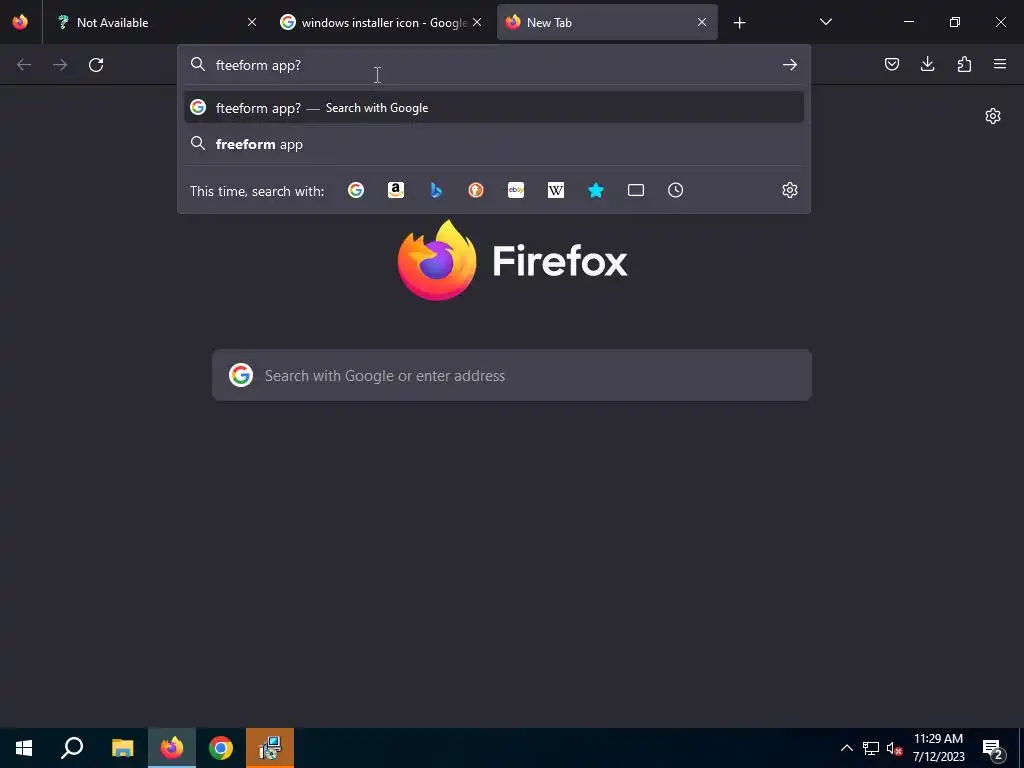Close the Not Available tab
Viewport: 1024px width, 768px height.
point(251,22)
